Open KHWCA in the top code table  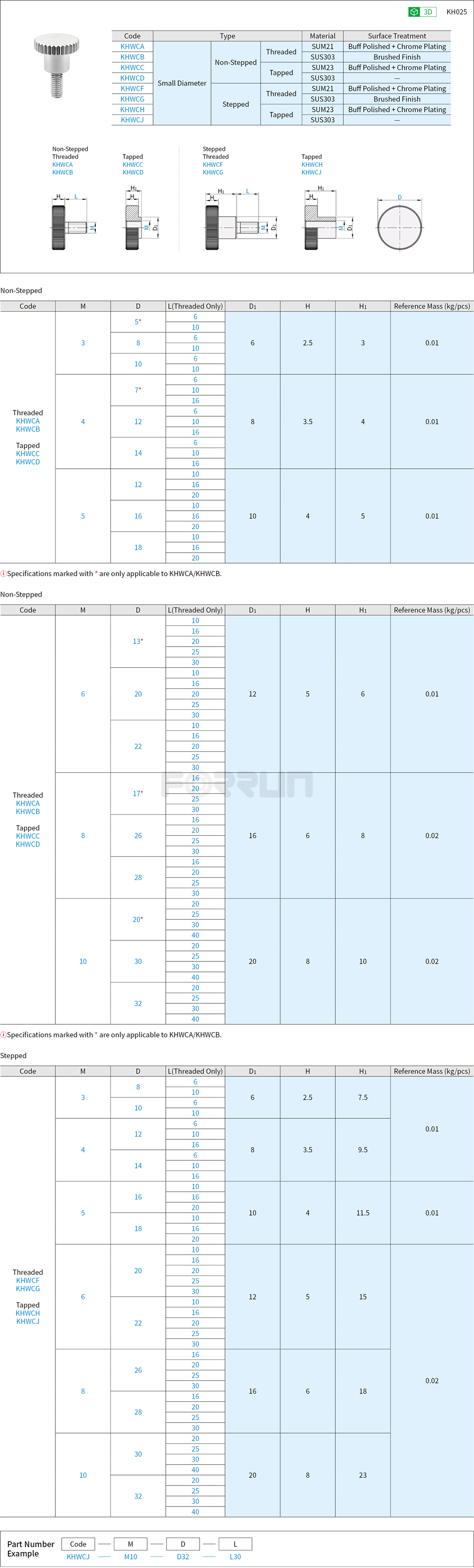(x=132, y=46)
